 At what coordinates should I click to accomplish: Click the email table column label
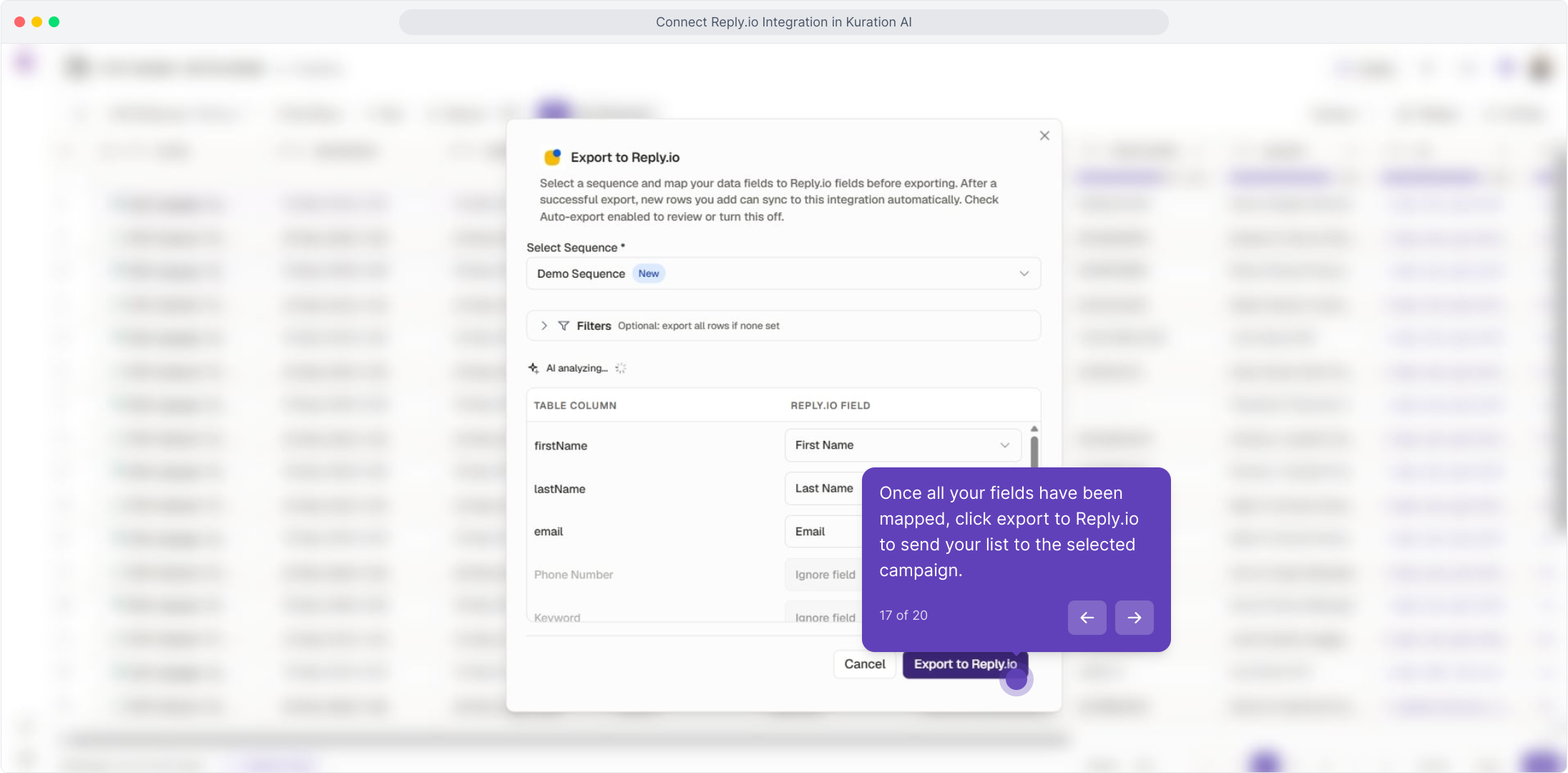click(549, 531)
